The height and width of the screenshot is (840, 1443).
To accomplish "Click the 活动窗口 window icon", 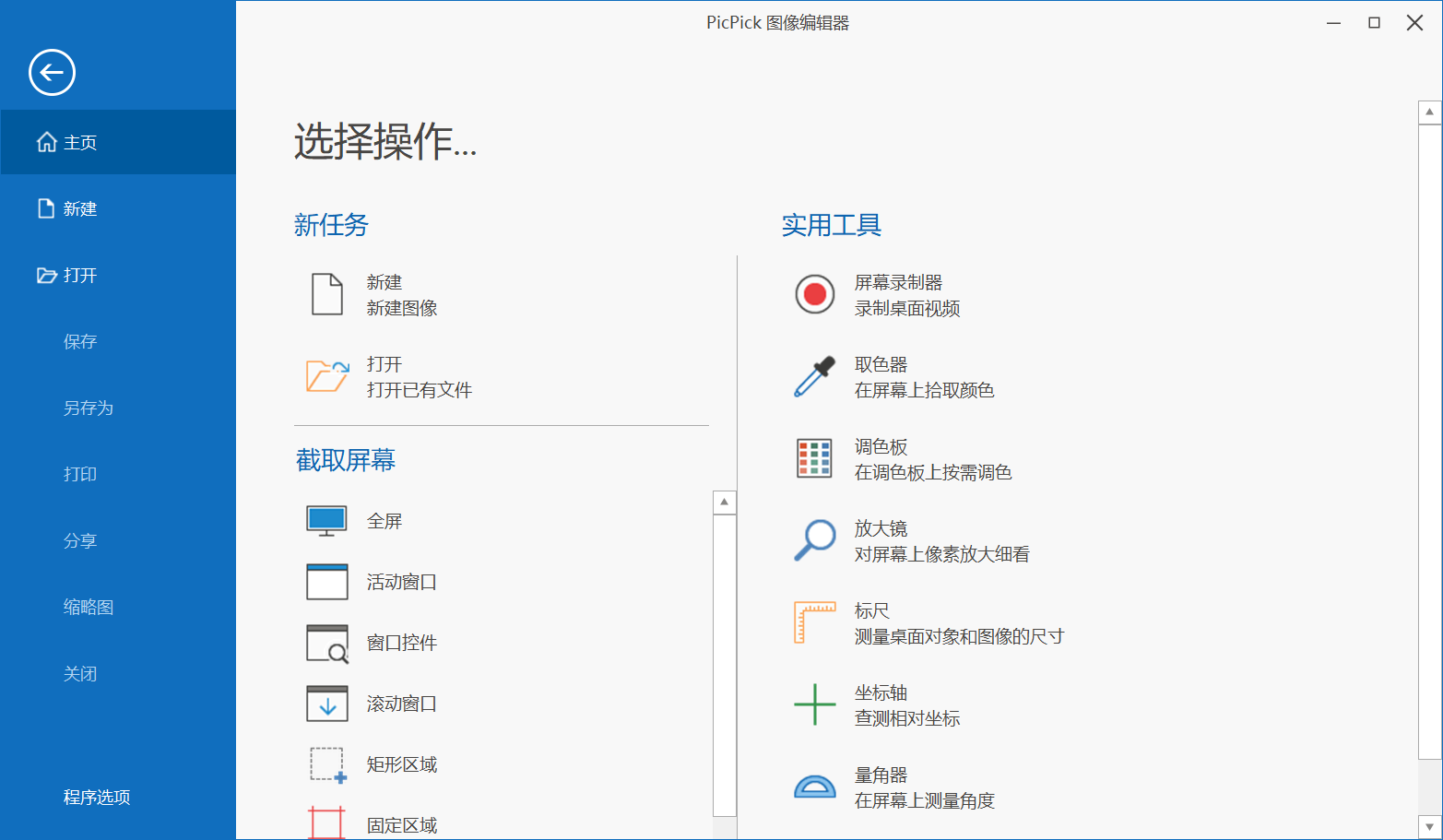I will 327,582.
